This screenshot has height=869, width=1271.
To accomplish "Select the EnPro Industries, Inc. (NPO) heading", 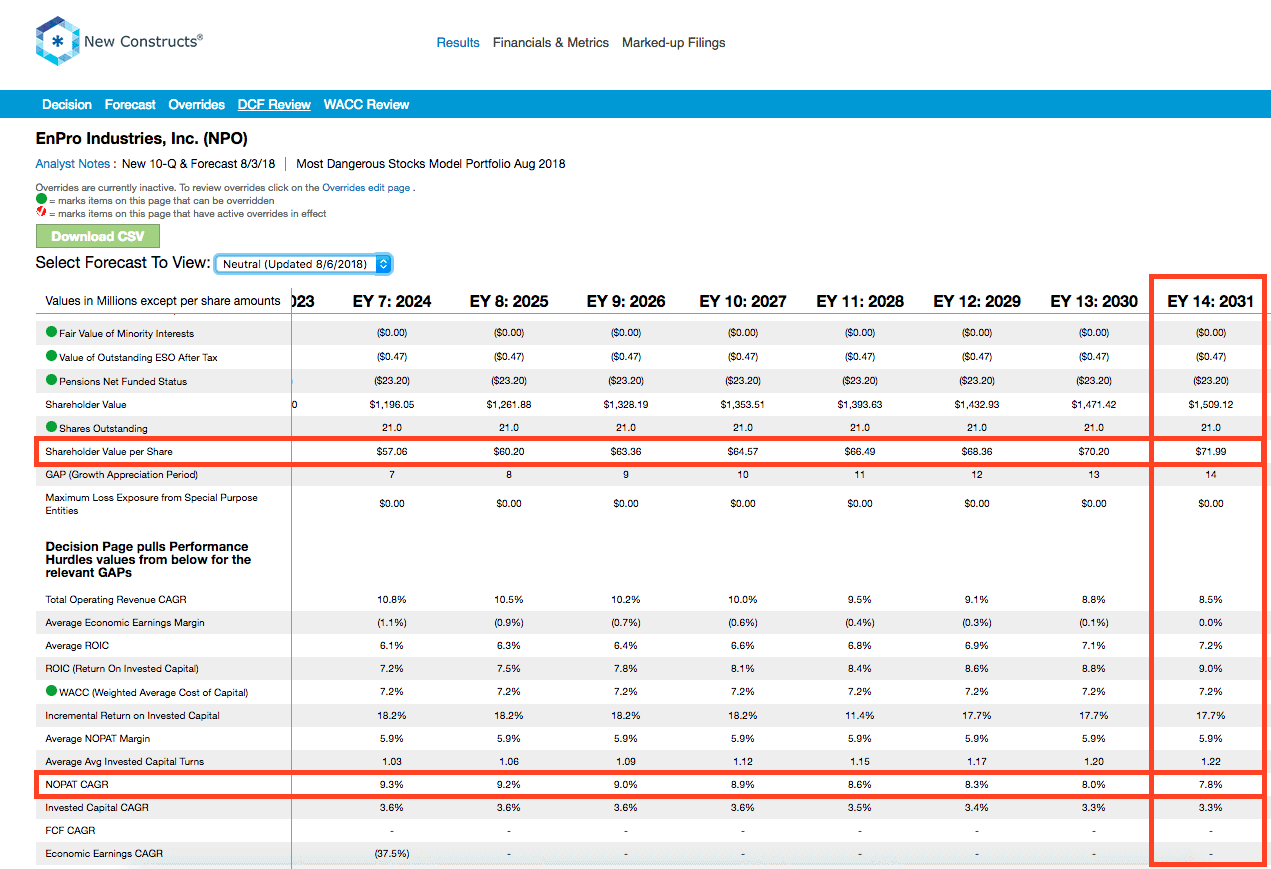I will [141, 139].
